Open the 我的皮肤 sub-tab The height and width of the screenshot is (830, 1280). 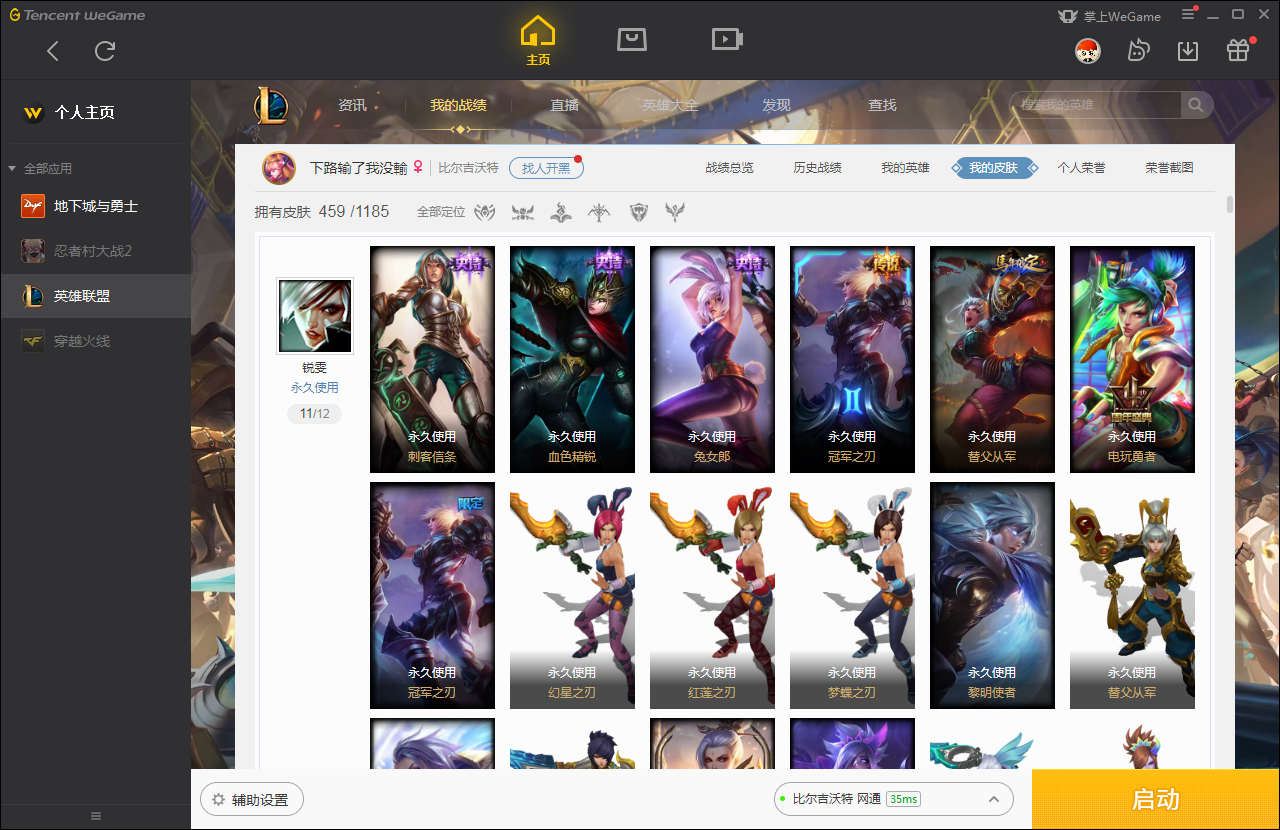point(993,168)
